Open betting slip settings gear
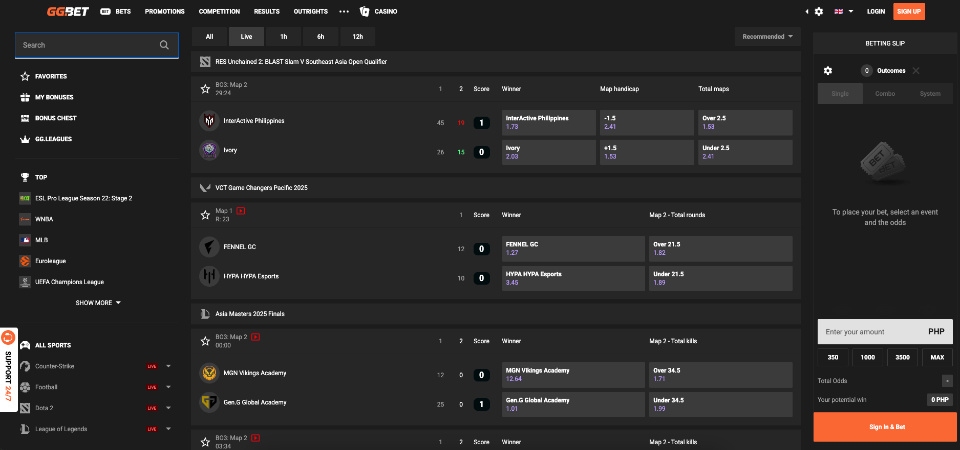960x450 pixels. 827,71
